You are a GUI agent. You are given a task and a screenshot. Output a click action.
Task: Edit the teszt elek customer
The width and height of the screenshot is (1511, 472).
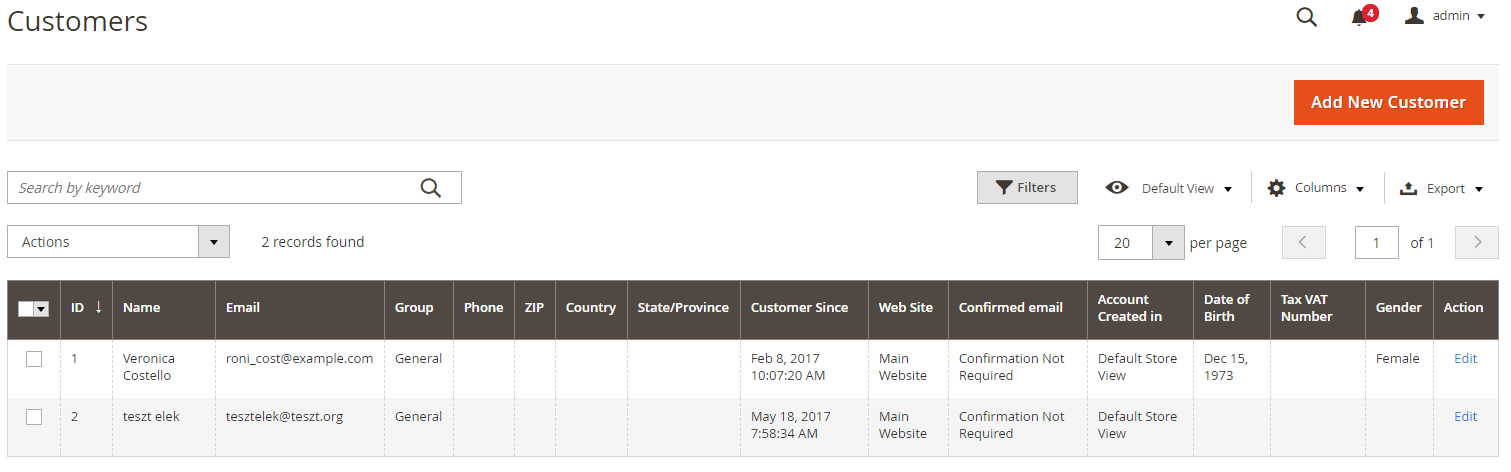coord(1465,416)
